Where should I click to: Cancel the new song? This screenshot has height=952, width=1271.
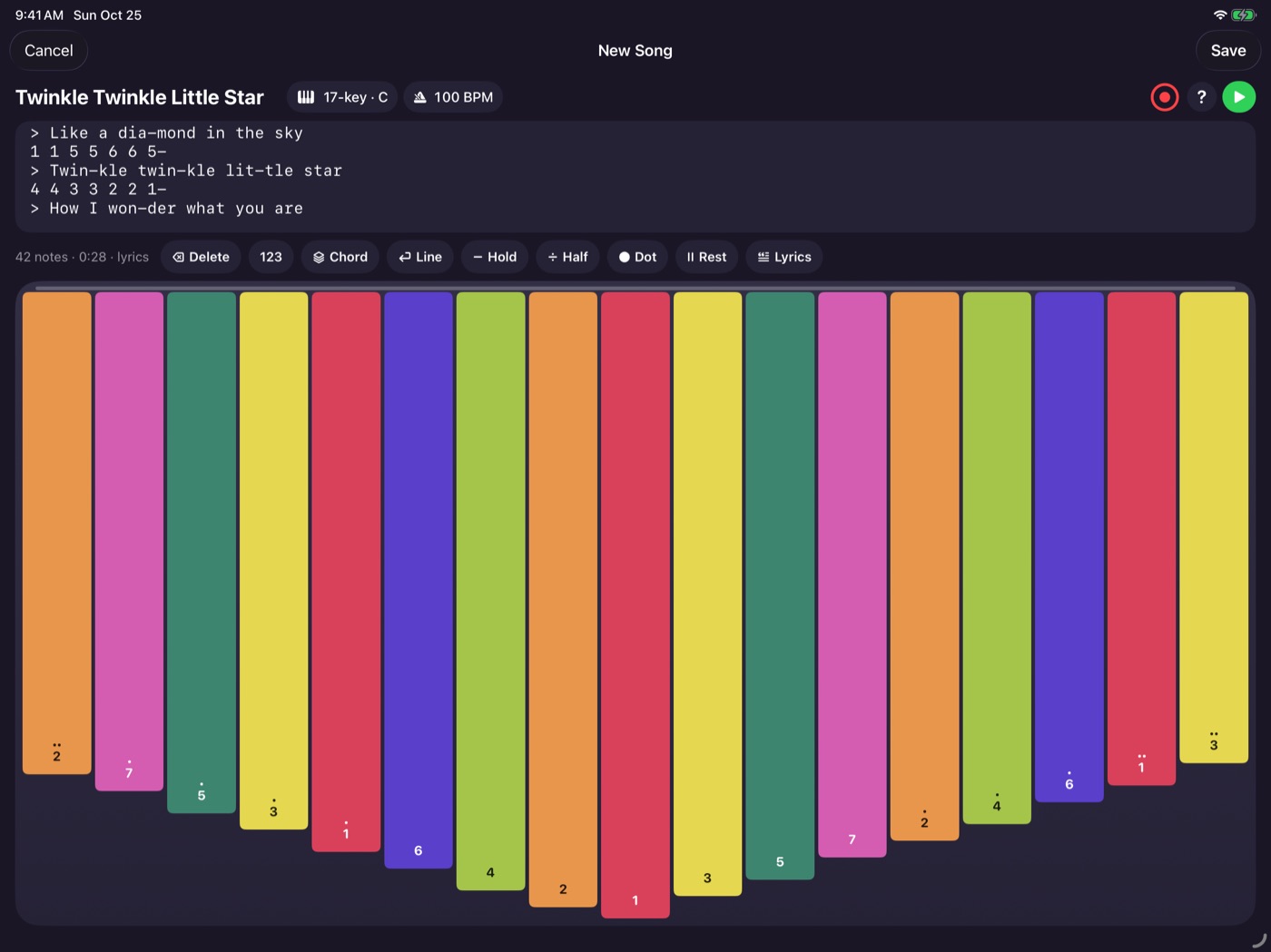(49, 51)
